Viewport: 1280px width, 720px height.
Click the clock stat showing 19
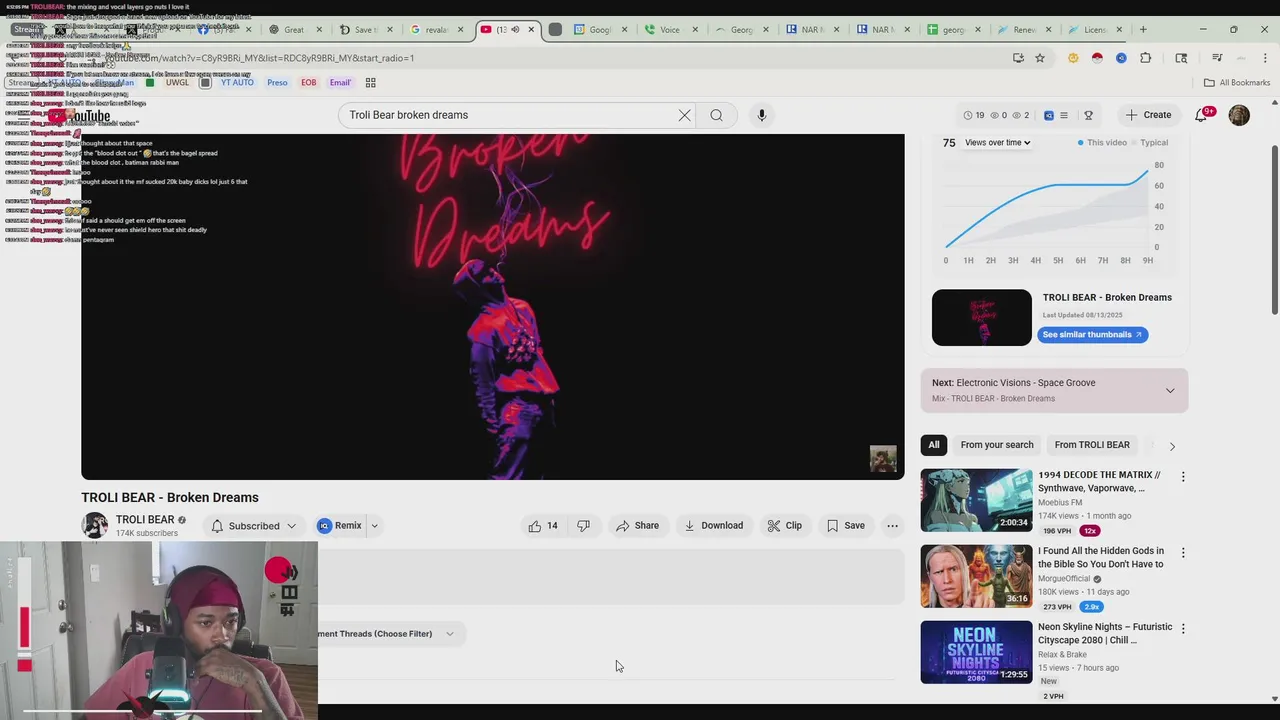coord(974,115)
